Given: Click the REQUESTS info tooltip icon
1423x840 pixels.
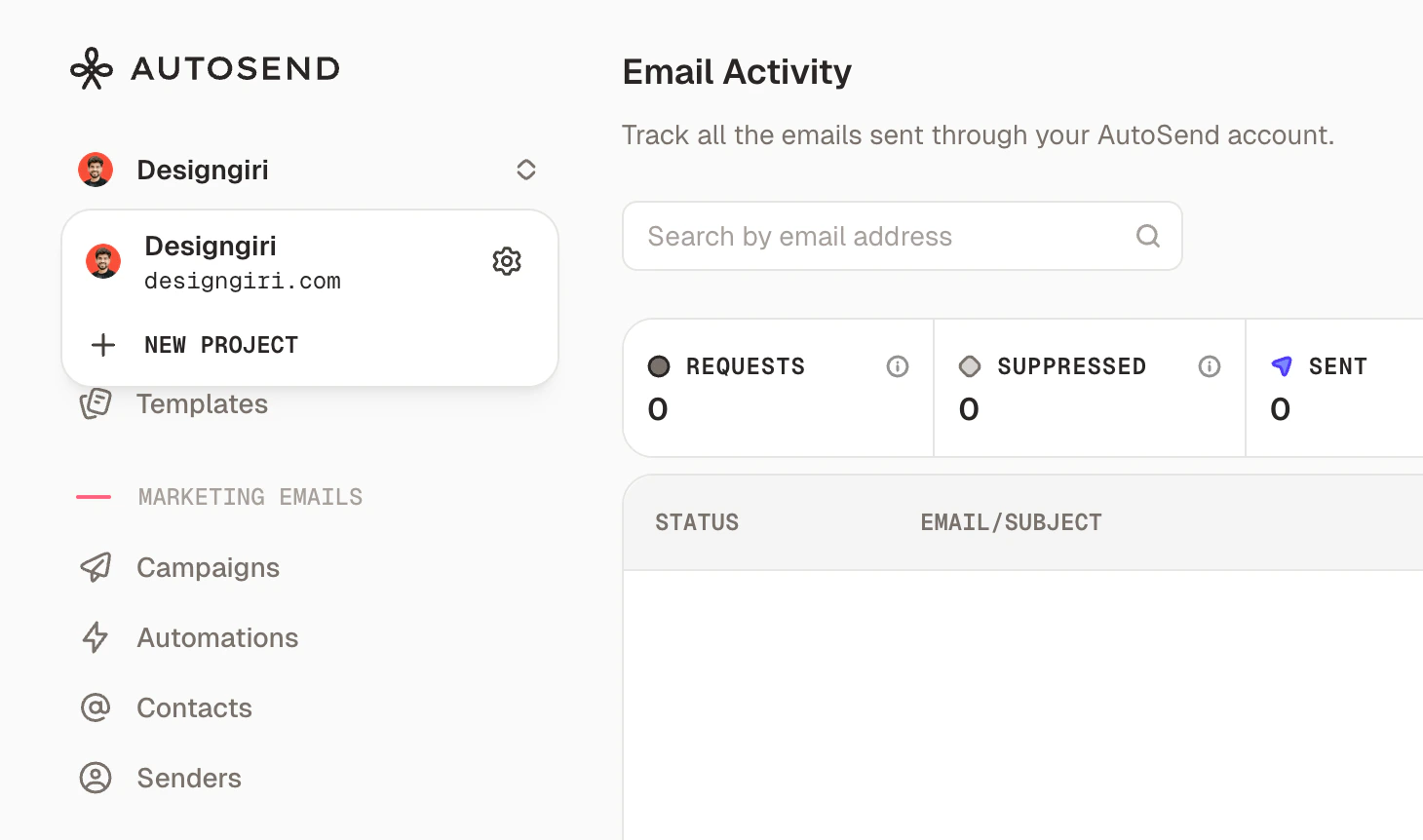Looking at the screenshot, I should pyautogui.click(x=898, y=366).
